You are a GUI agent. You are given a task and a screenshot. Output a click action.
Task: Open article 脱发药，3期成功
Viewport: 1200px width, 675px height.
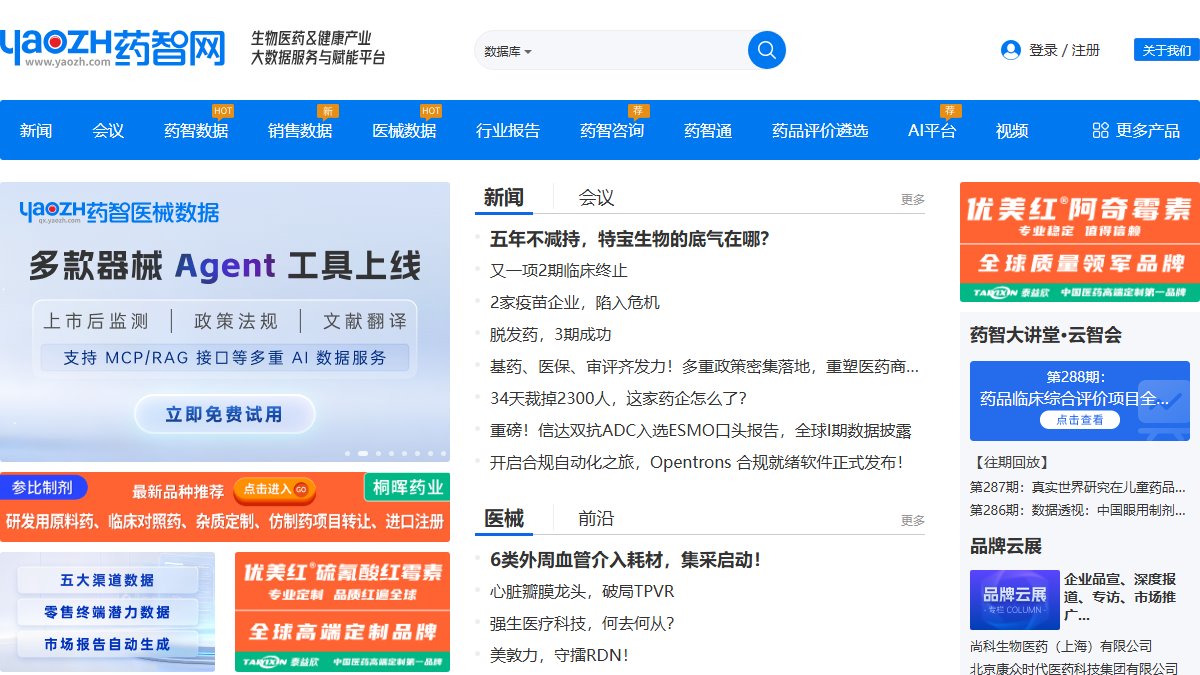click(x=551, y=334)
